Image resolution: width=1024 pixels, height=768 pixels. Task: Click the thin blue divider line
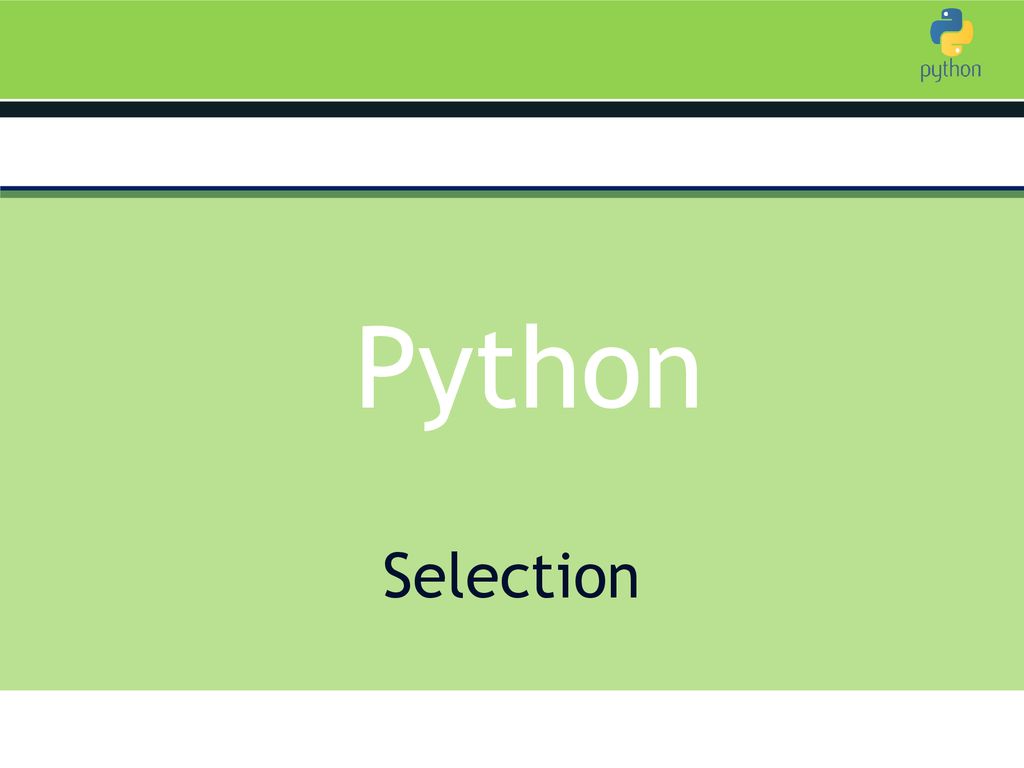pos(512,188)
